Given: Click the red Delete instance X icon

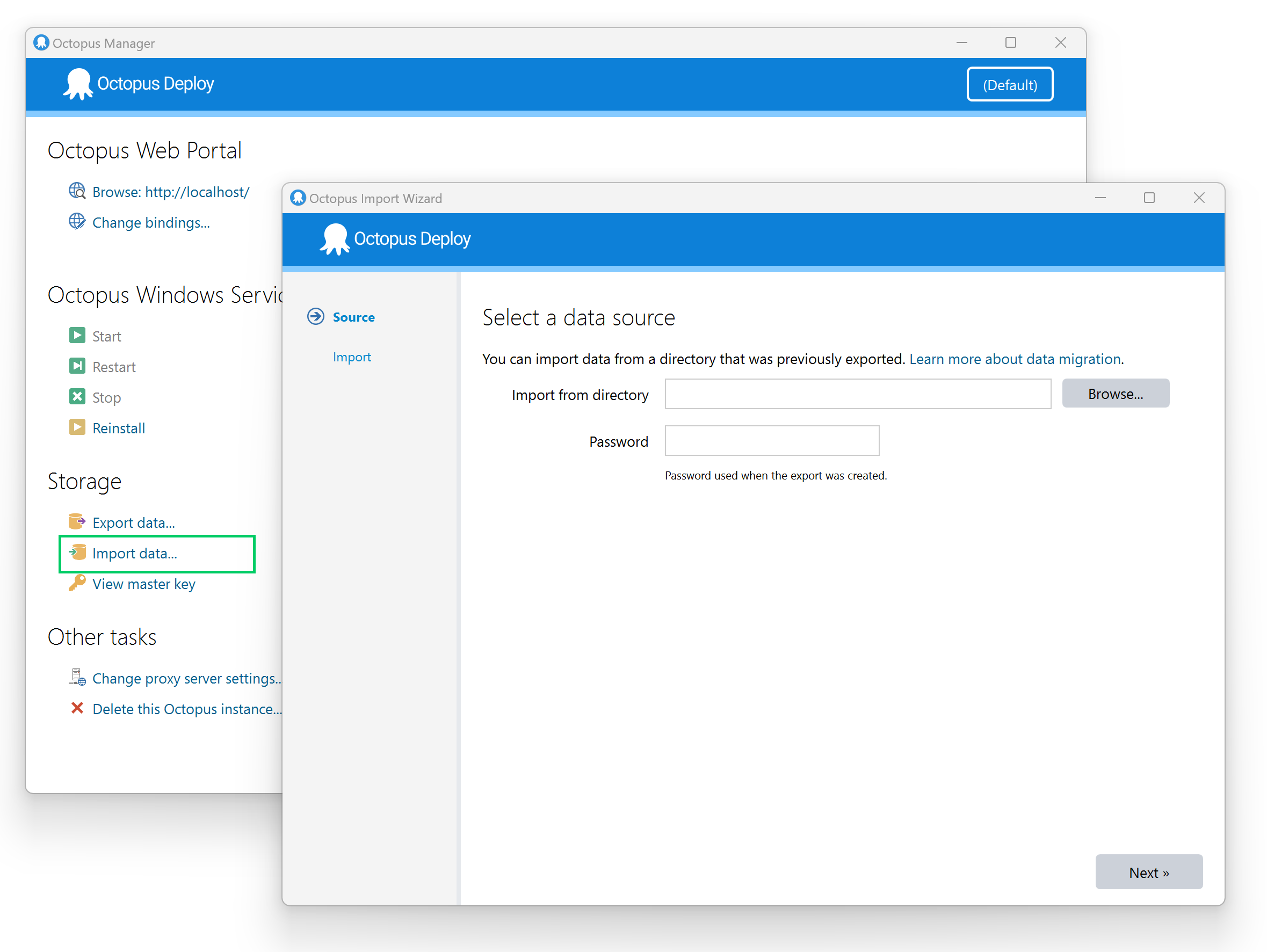Looking at the screenshot, I should pos(77,708).
